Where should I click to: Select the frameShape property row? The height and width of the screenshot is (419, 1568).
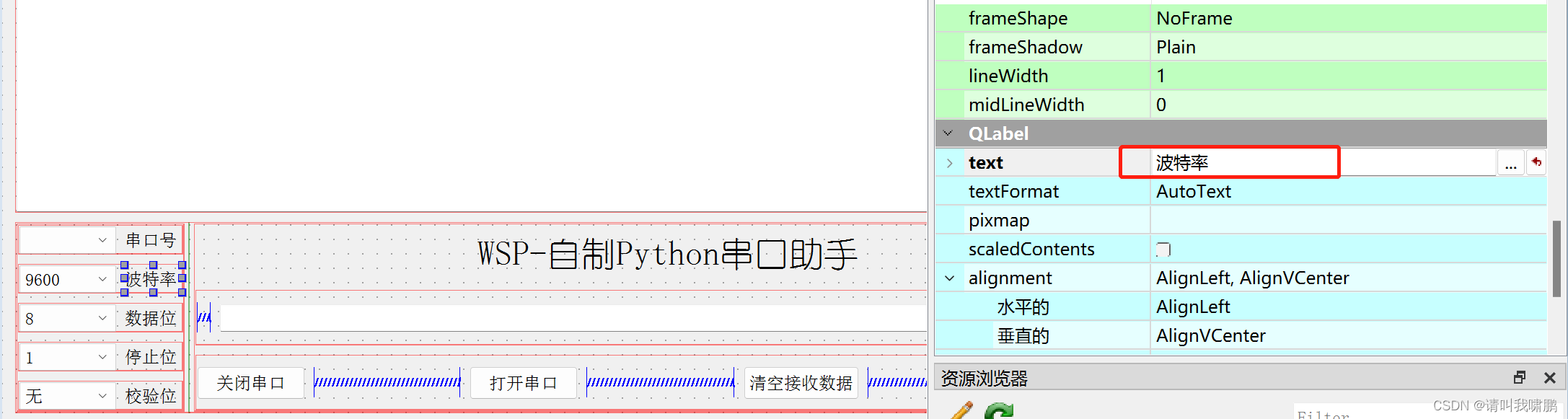point(1241,18)
